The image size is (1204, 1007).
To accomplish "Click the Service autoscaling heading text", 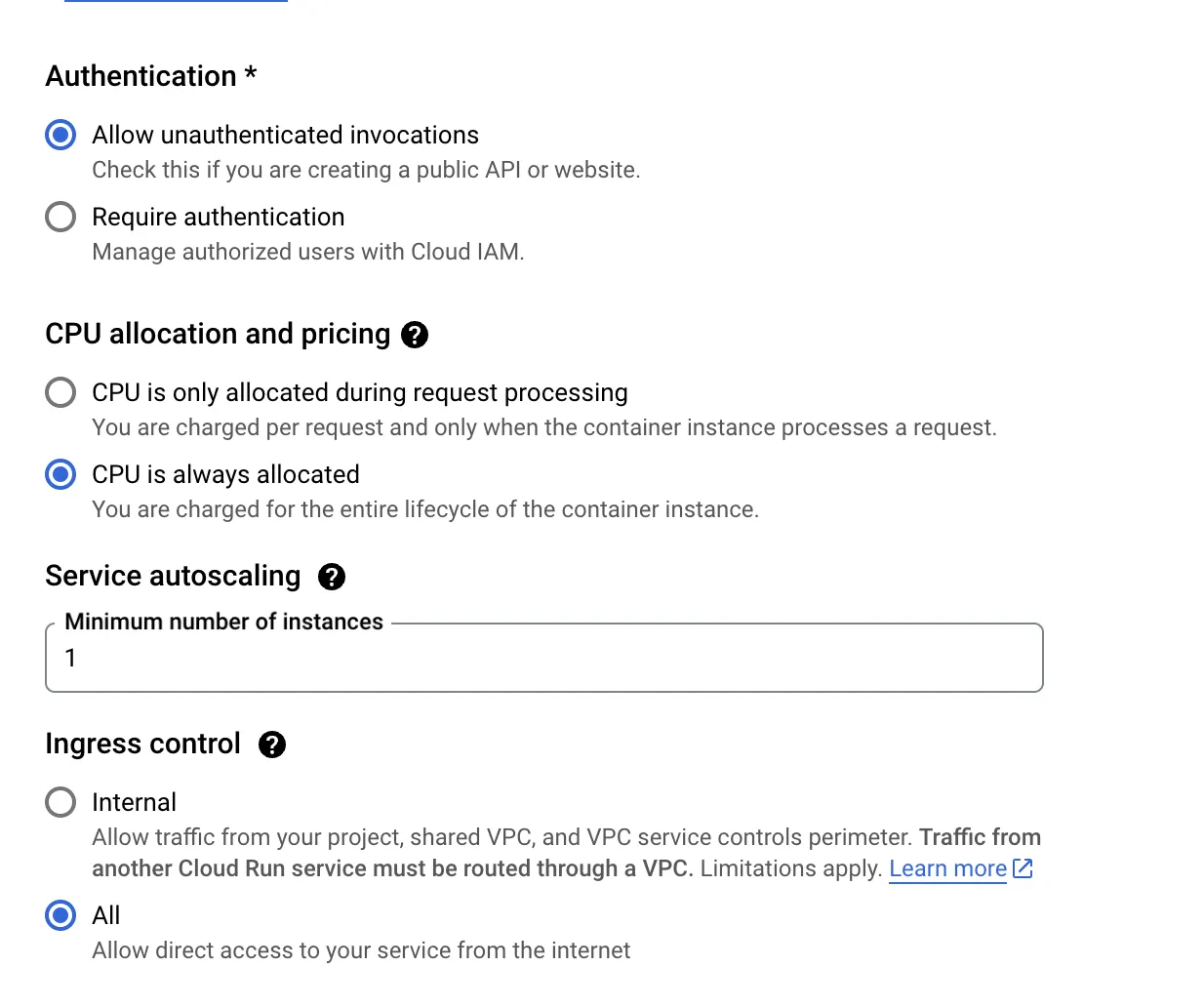I will tap(173, 576).
